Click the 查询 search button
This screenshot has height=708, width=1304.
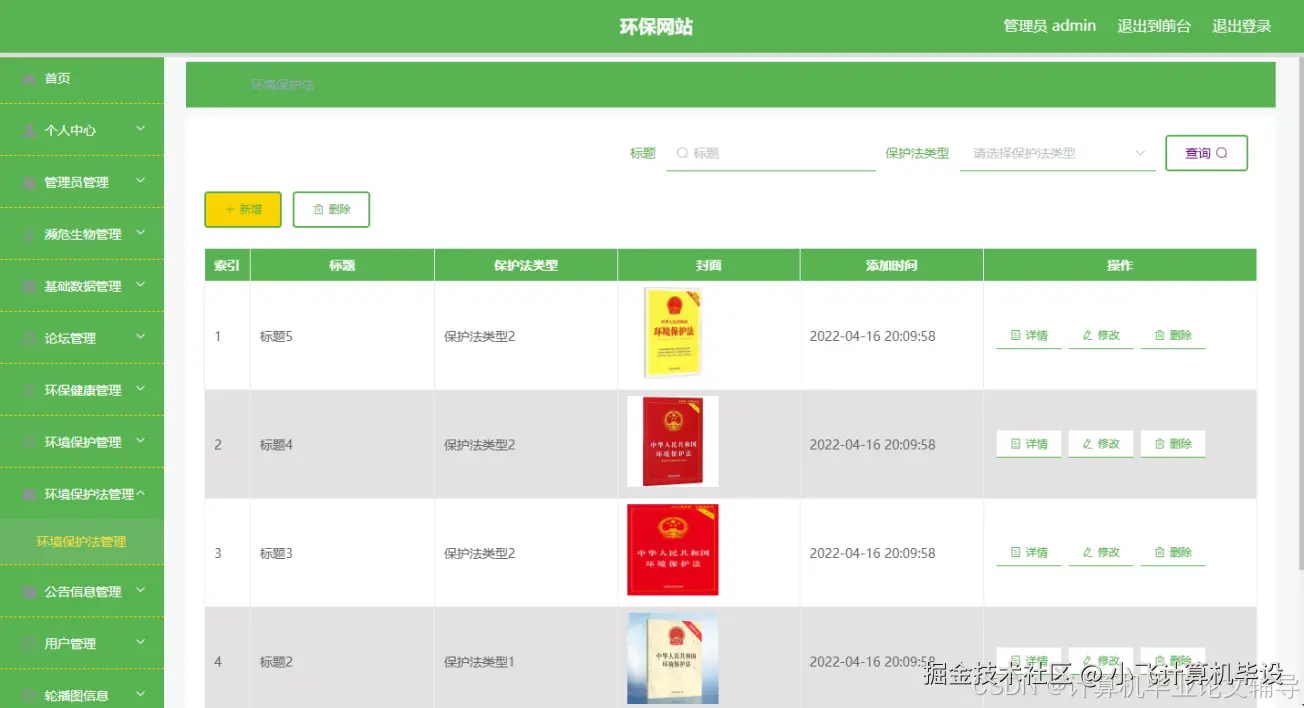[x=1206, y=153]
